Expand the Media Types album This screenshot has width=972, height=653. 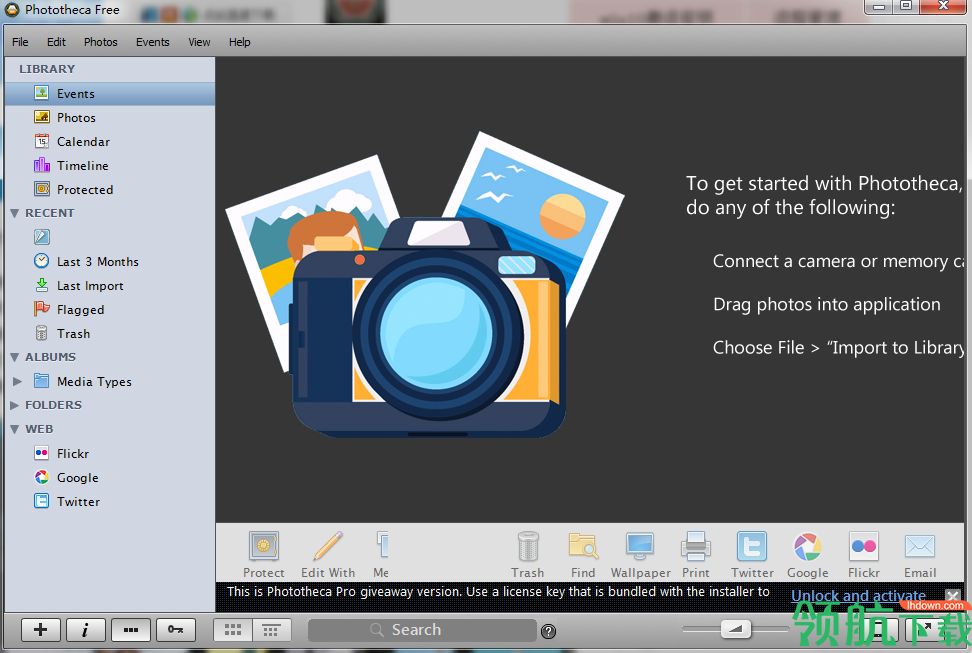click(x=17, y=381)
